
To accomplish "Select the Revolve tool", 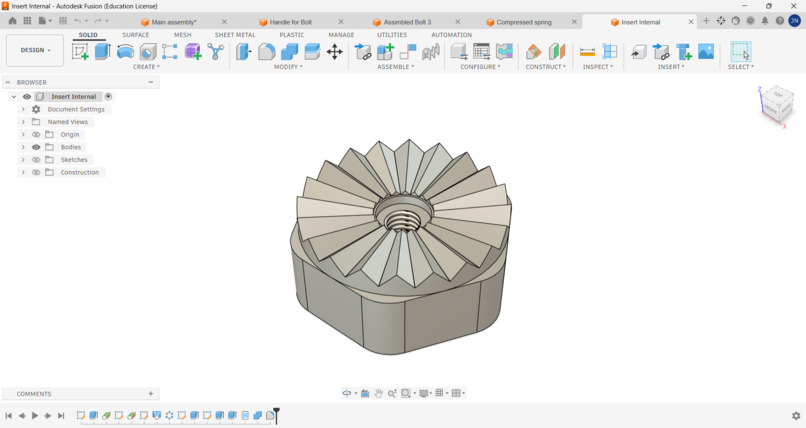I will (x=125, y=51).
